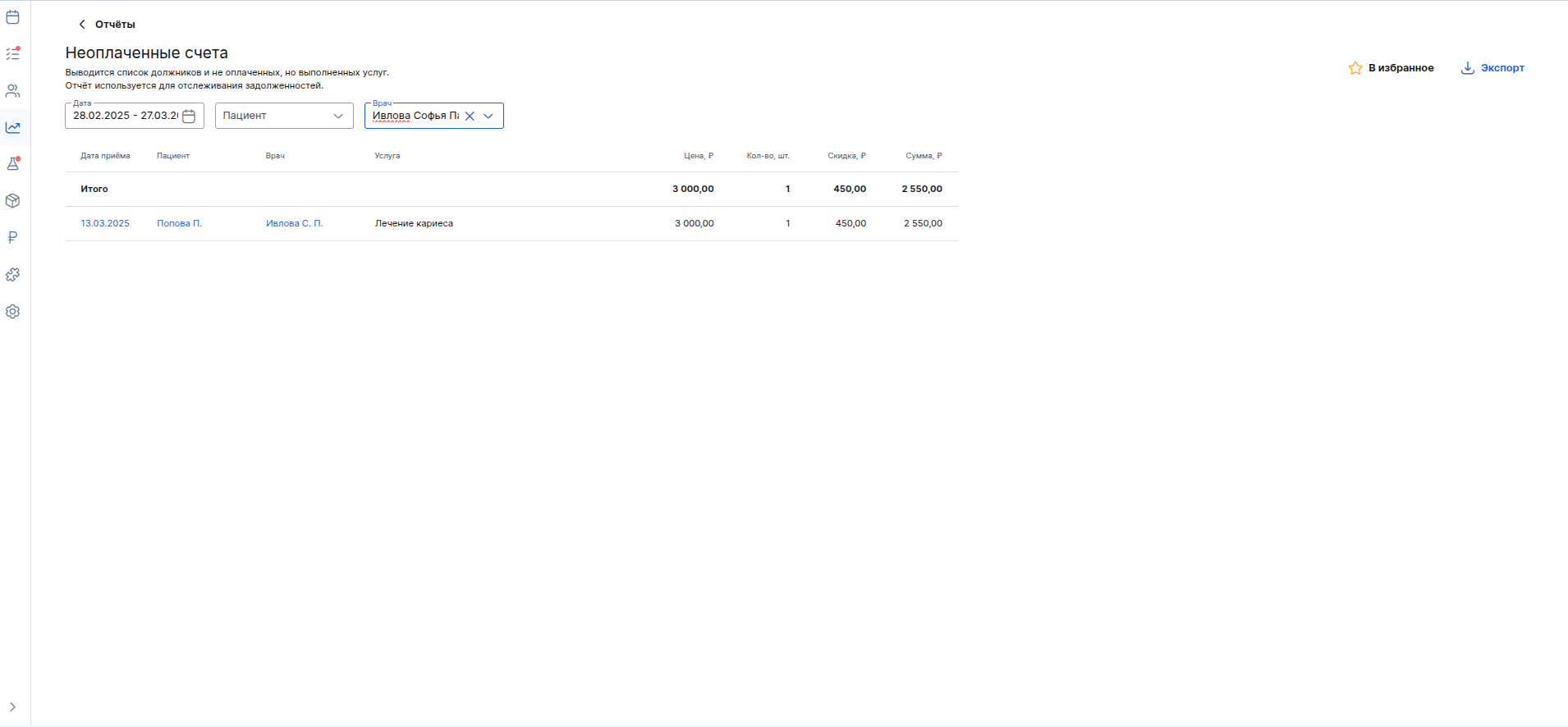Click the Лечение кариеса service cell
Viewport: 1568px width, 727px height.
tap(414, 223)
